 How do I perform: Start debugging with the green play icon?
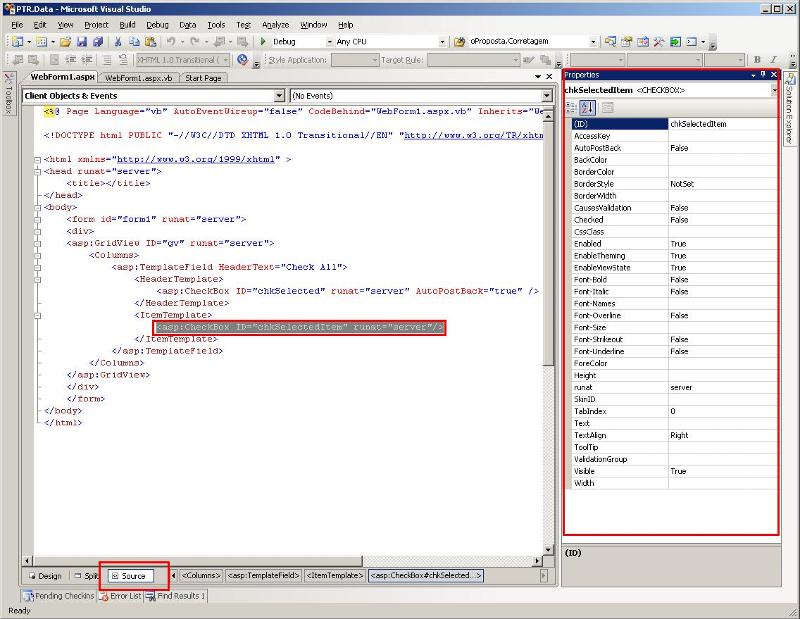coord(263,41)
